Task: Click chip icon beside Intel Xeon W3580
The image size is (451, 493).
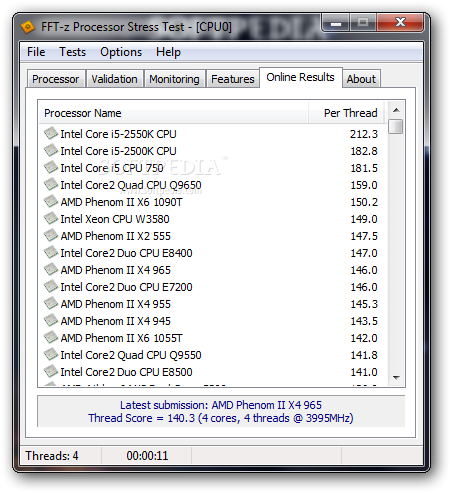Action: (x=51, y=218)
